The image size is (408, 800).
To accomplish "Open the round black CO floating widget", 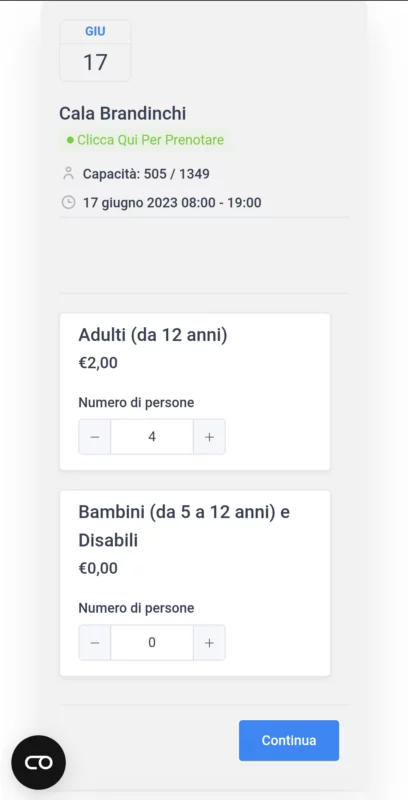I will [x=39, y=762].
